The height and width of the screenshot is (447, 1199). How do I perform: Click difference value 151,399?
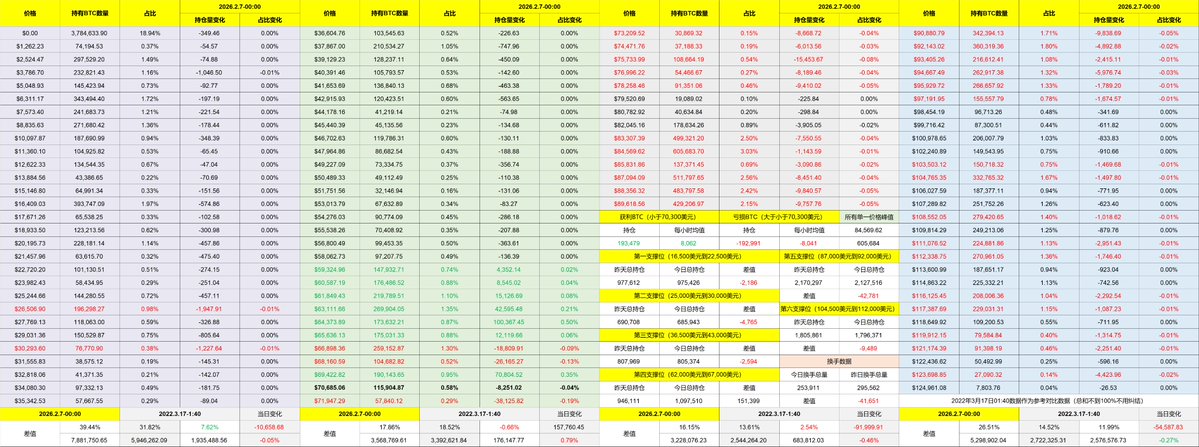[749, 400]
